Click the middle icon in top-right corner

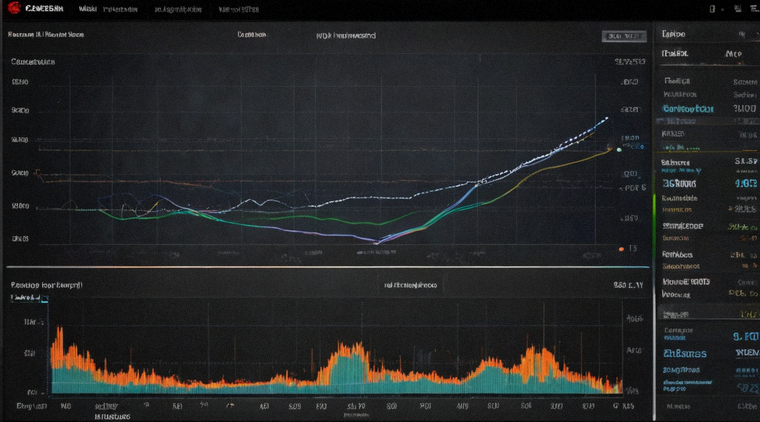tap(738, 9)
